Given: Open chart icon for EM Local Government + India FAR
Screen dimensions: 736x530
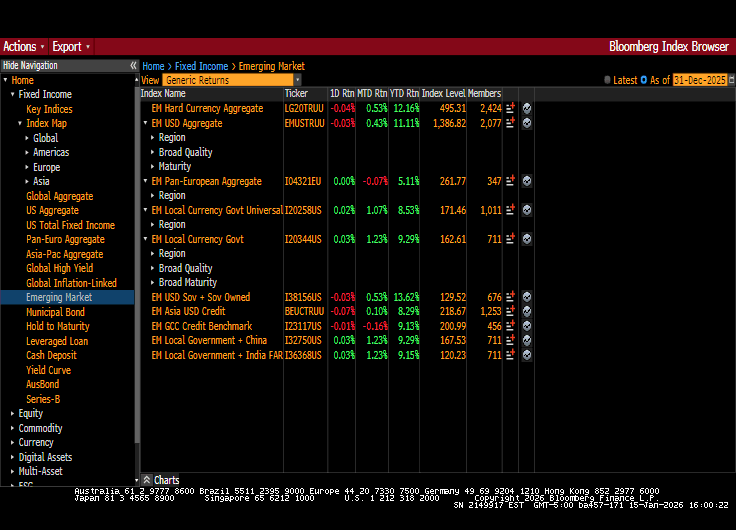Looking at the screenshot, I should pos(527,355).
